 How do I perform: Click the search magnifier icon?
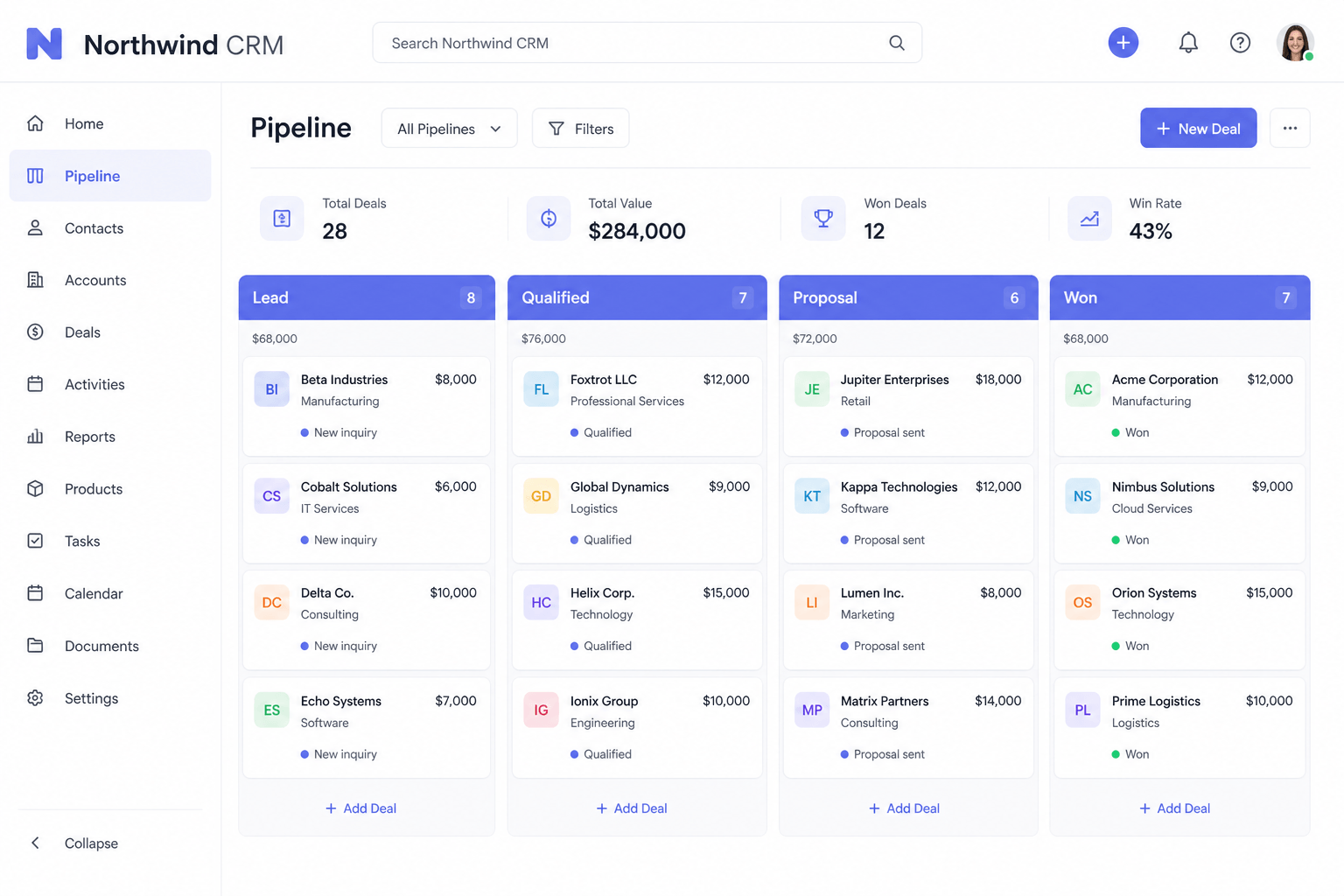click(897, 43)
